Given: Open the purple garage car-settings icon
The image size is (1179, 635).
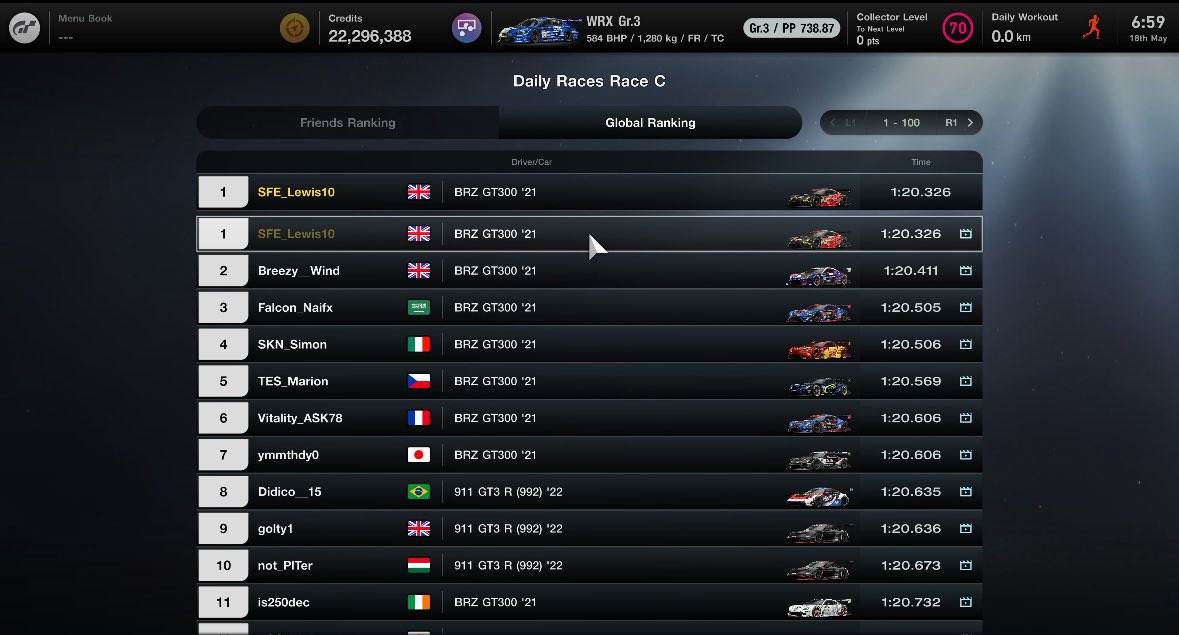Looking at the screenshot, I should coord(466,29).
